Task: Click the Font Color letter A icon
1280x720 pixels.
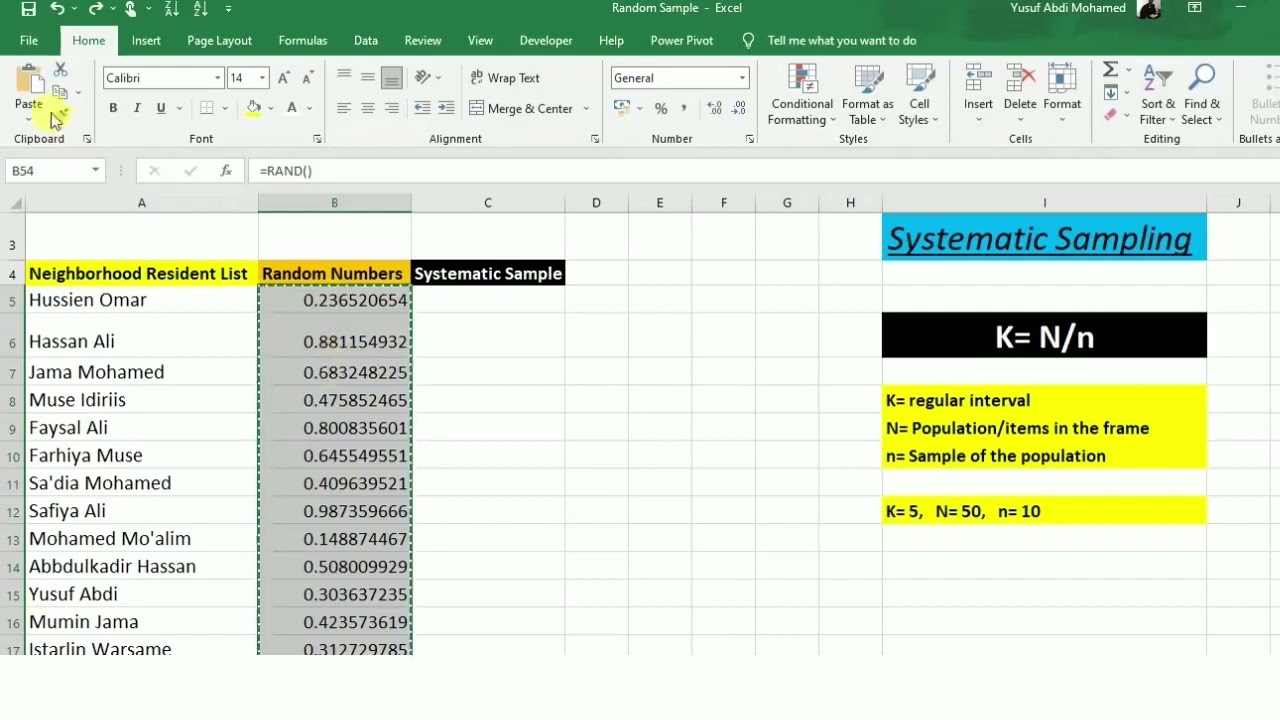Action: 292,108
